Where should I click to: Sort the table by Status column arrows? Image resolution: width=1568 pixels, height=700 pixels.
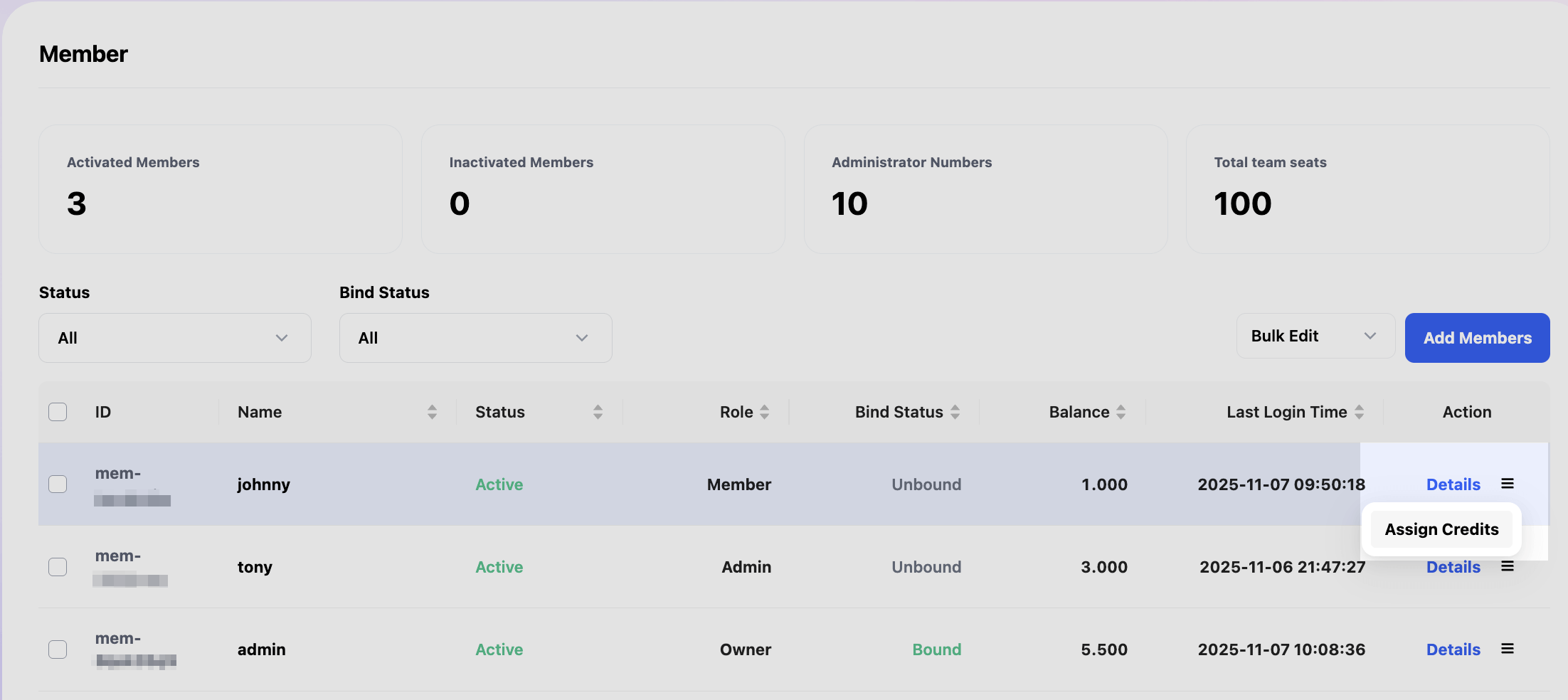pos(598,412)
